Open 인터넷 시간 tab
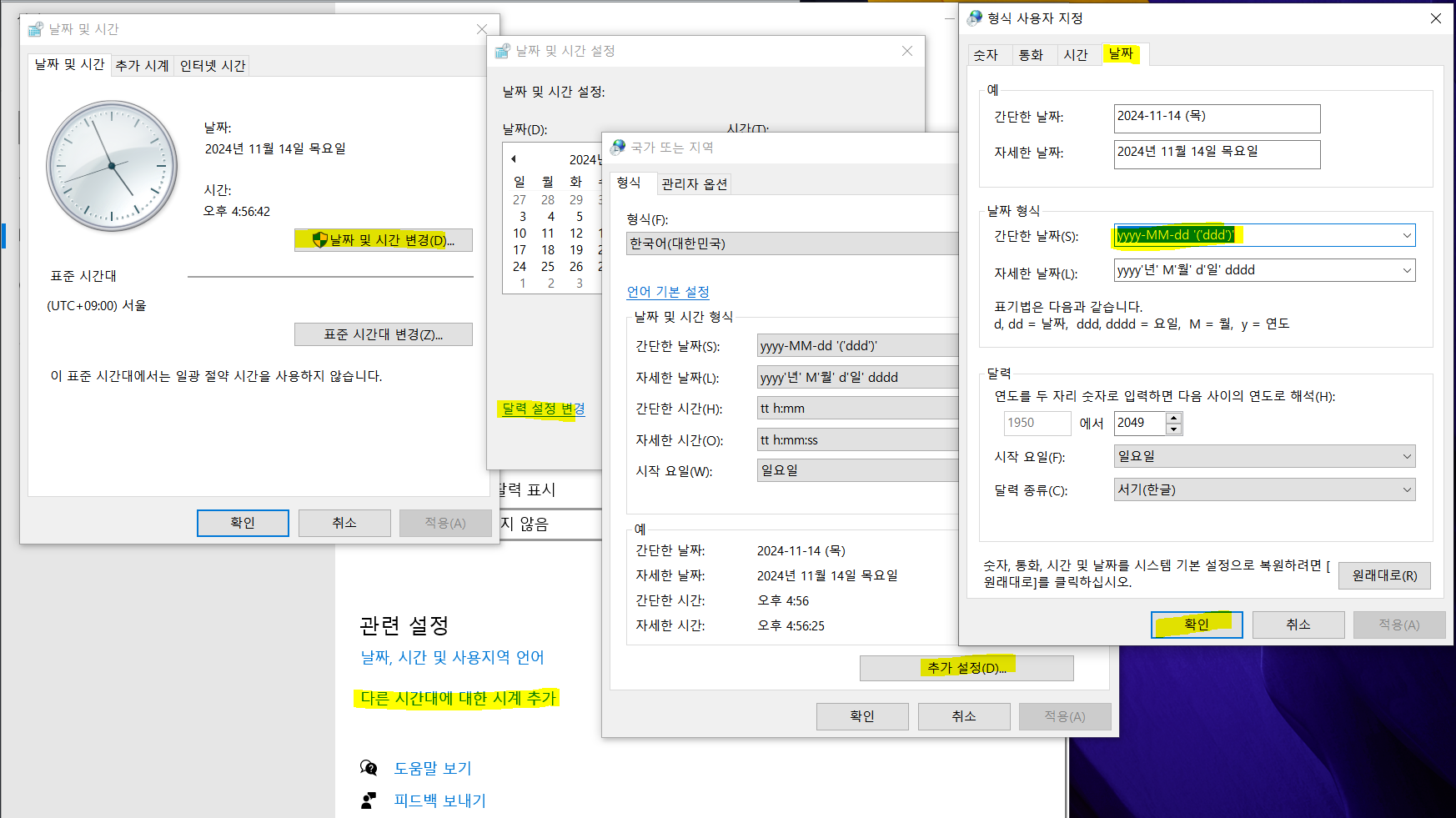Viewport: 1456px width, 818px height. [213, 66]
